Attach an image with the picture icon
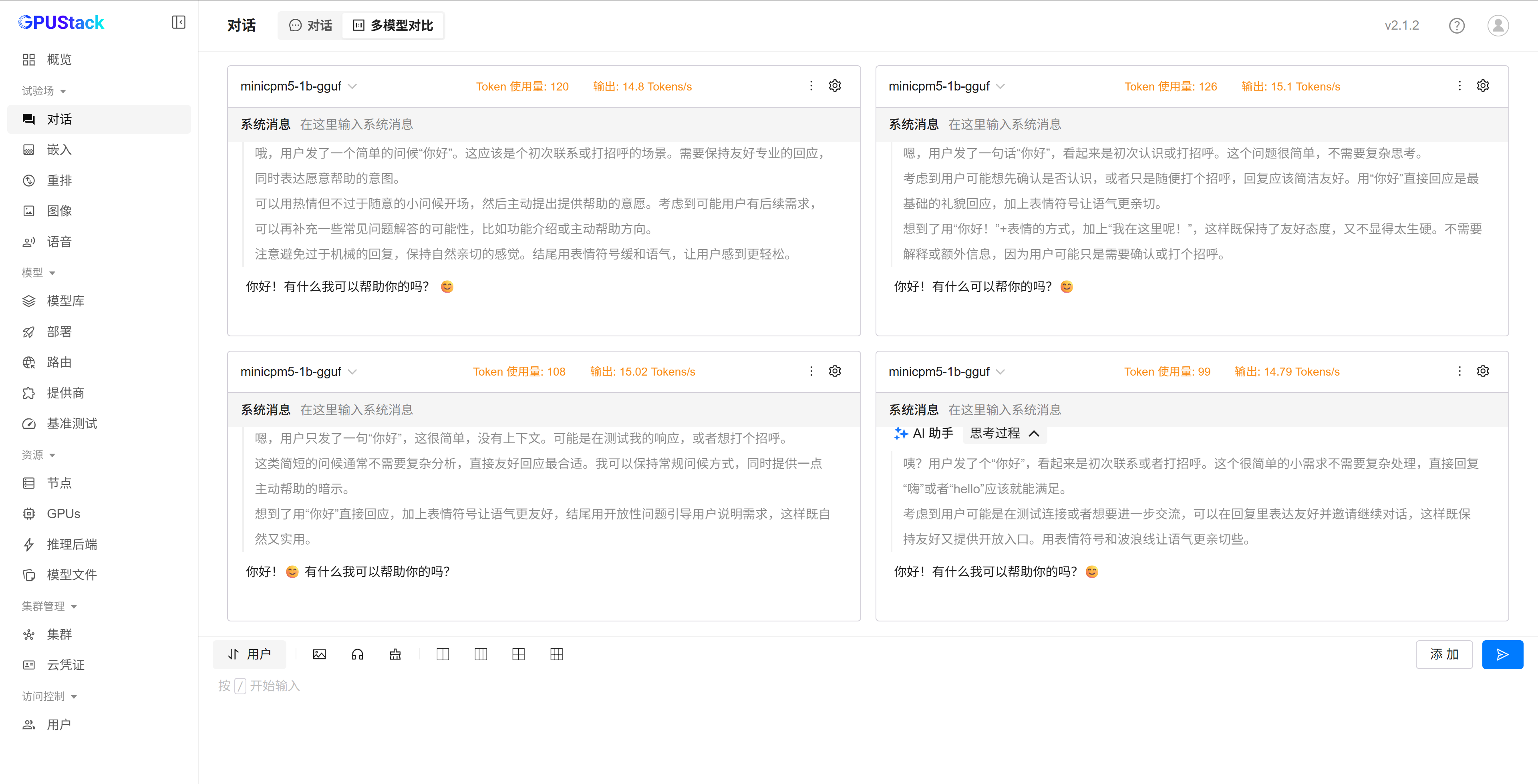The width and height of the screenshot is (1538, 784). pyautogui.click(x=320, y=654)
